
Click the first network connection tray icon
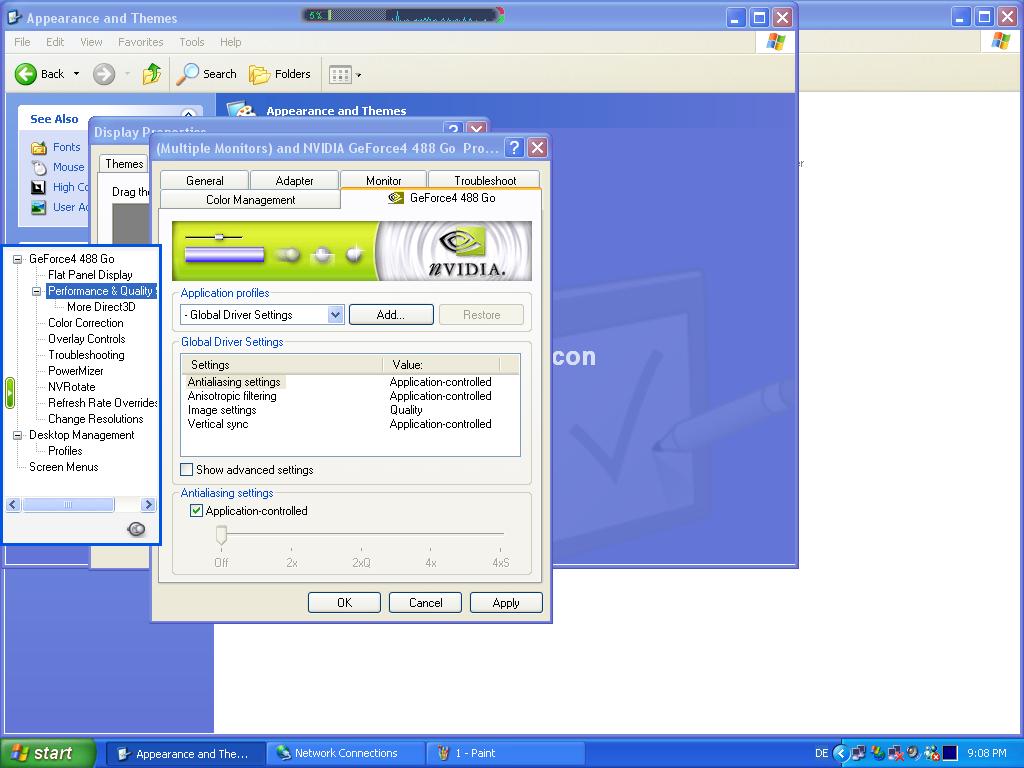coord(859,753)
